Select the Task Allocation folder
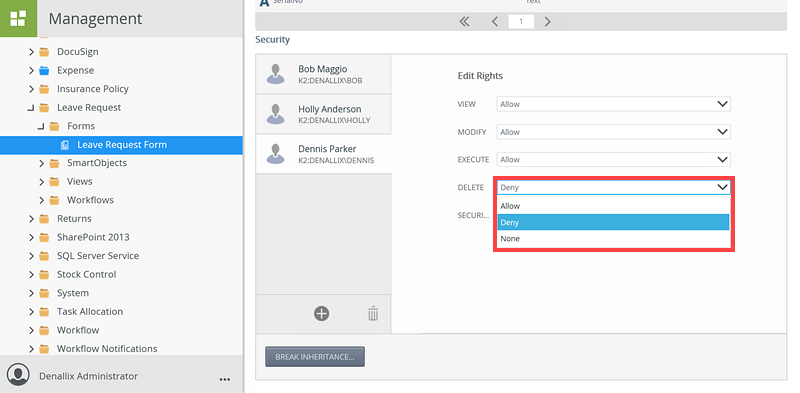This screenshot has width=800, height=393. pyautogui.click(x=90, y=312)
